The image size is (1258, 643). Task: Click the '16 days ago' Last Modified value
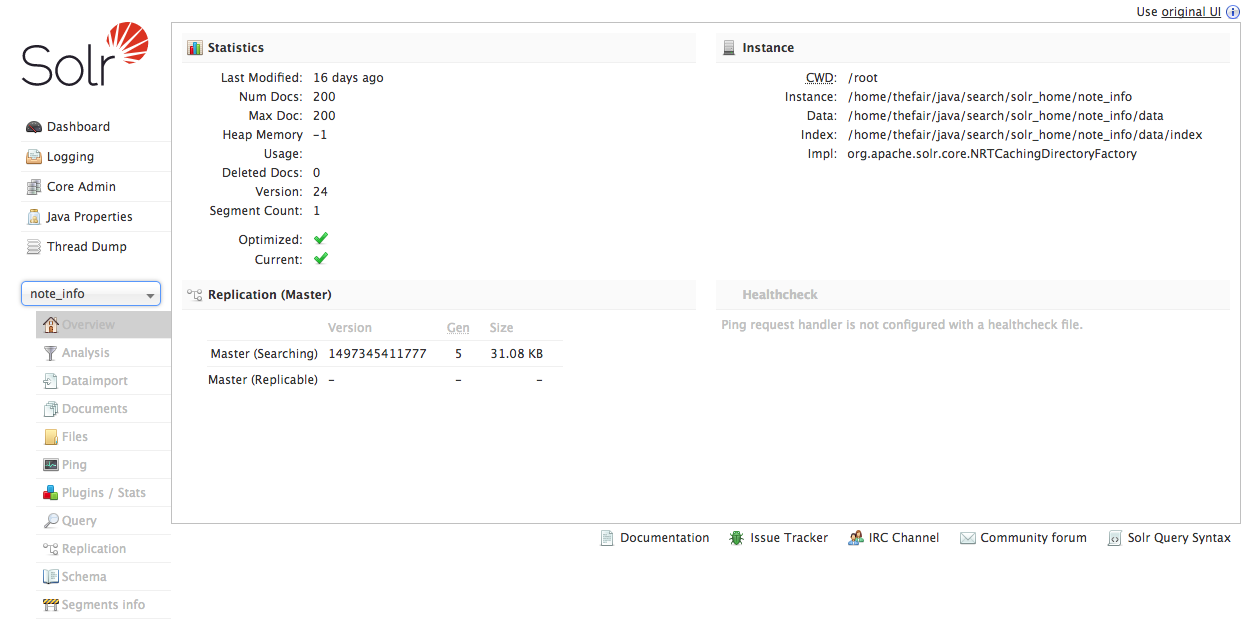tap(348, 78)
